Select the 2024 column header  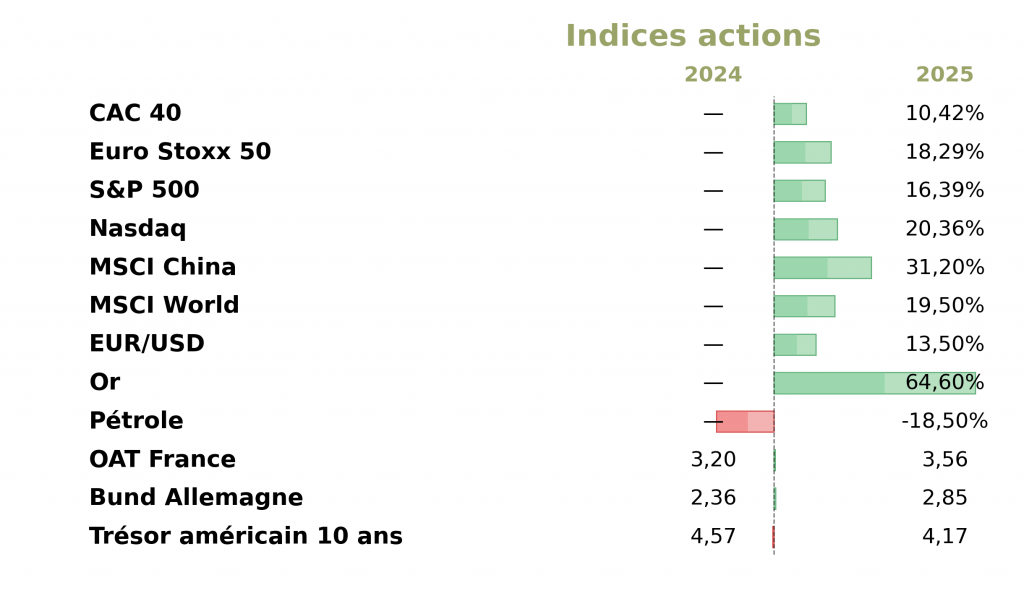point(712,75)
